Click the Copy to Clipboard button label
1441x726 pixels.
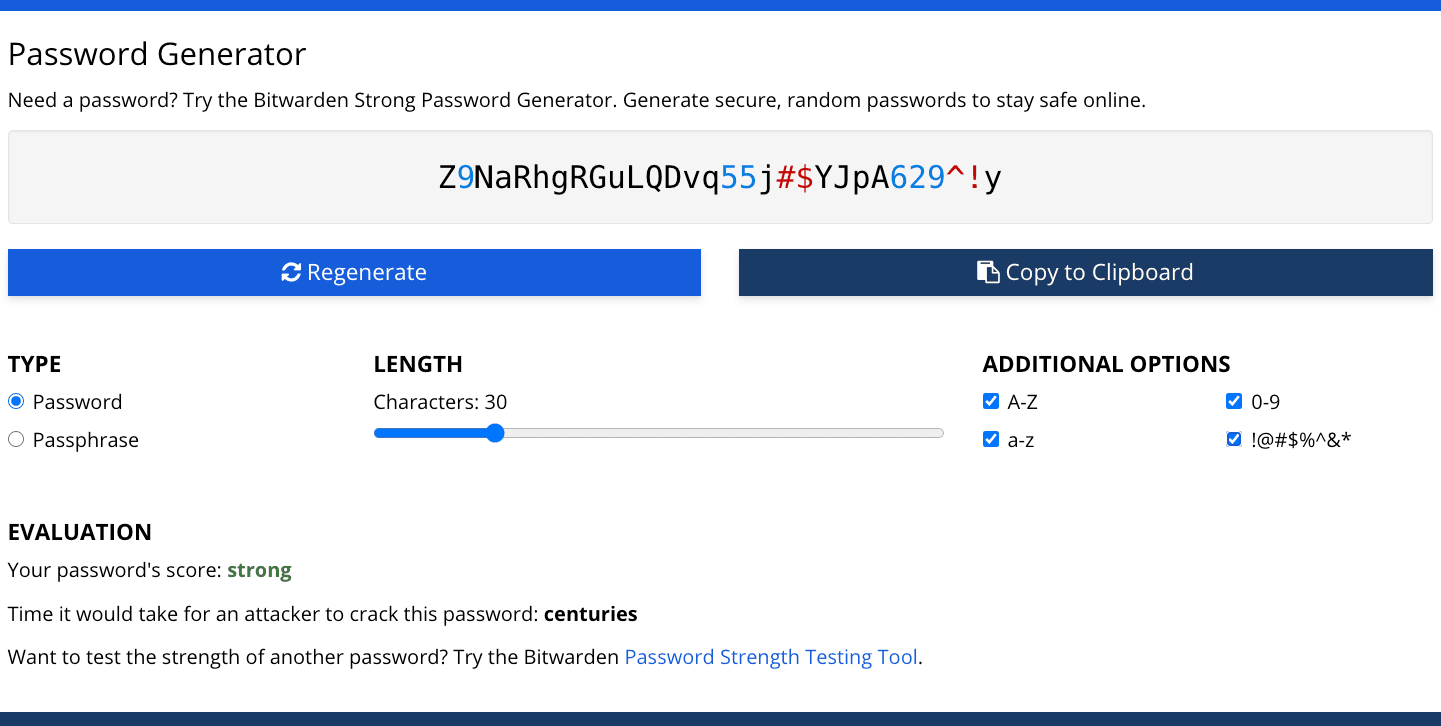point(1100,271)
